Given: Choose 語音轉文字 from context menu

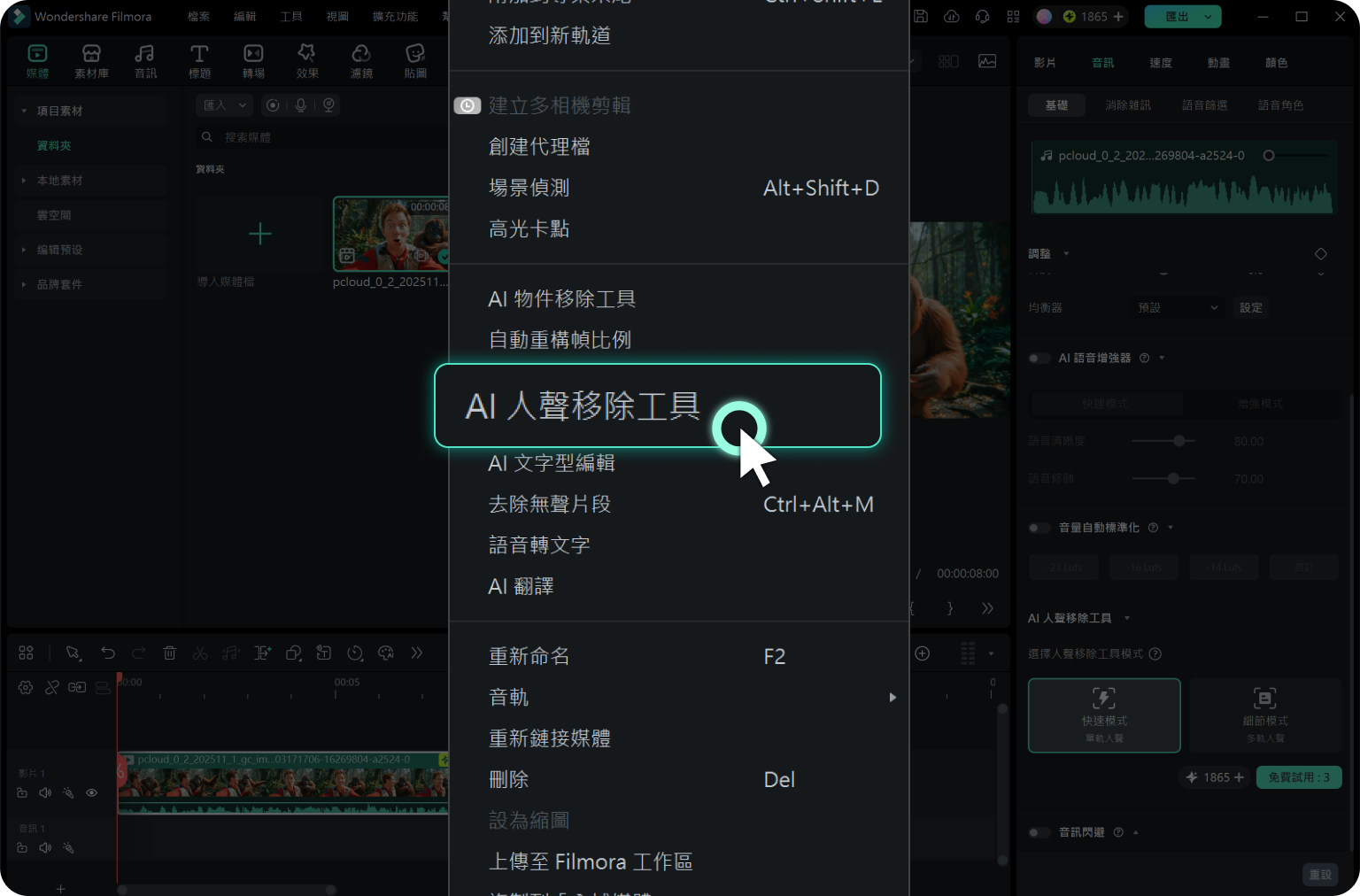Looking at the screenshot, I should tap(678, 545).
